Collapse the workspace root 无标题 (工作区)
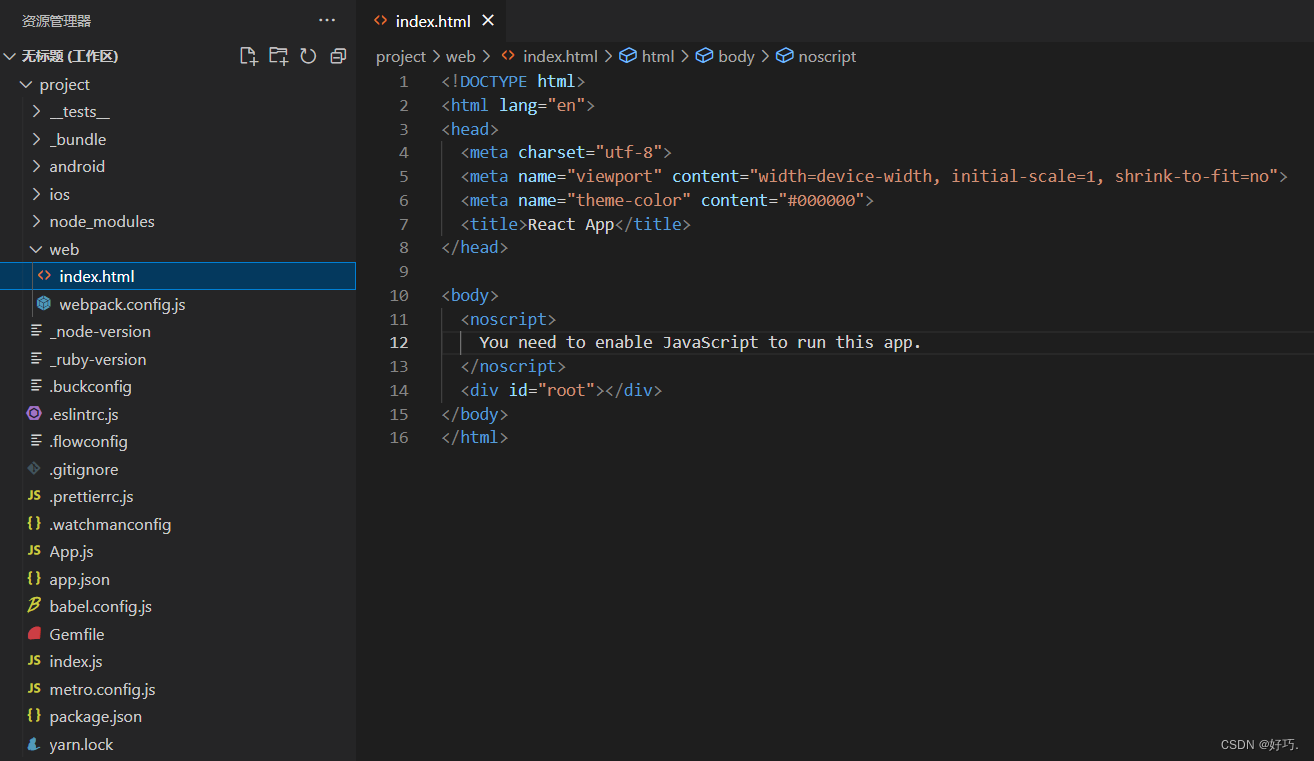 (10, 56)
